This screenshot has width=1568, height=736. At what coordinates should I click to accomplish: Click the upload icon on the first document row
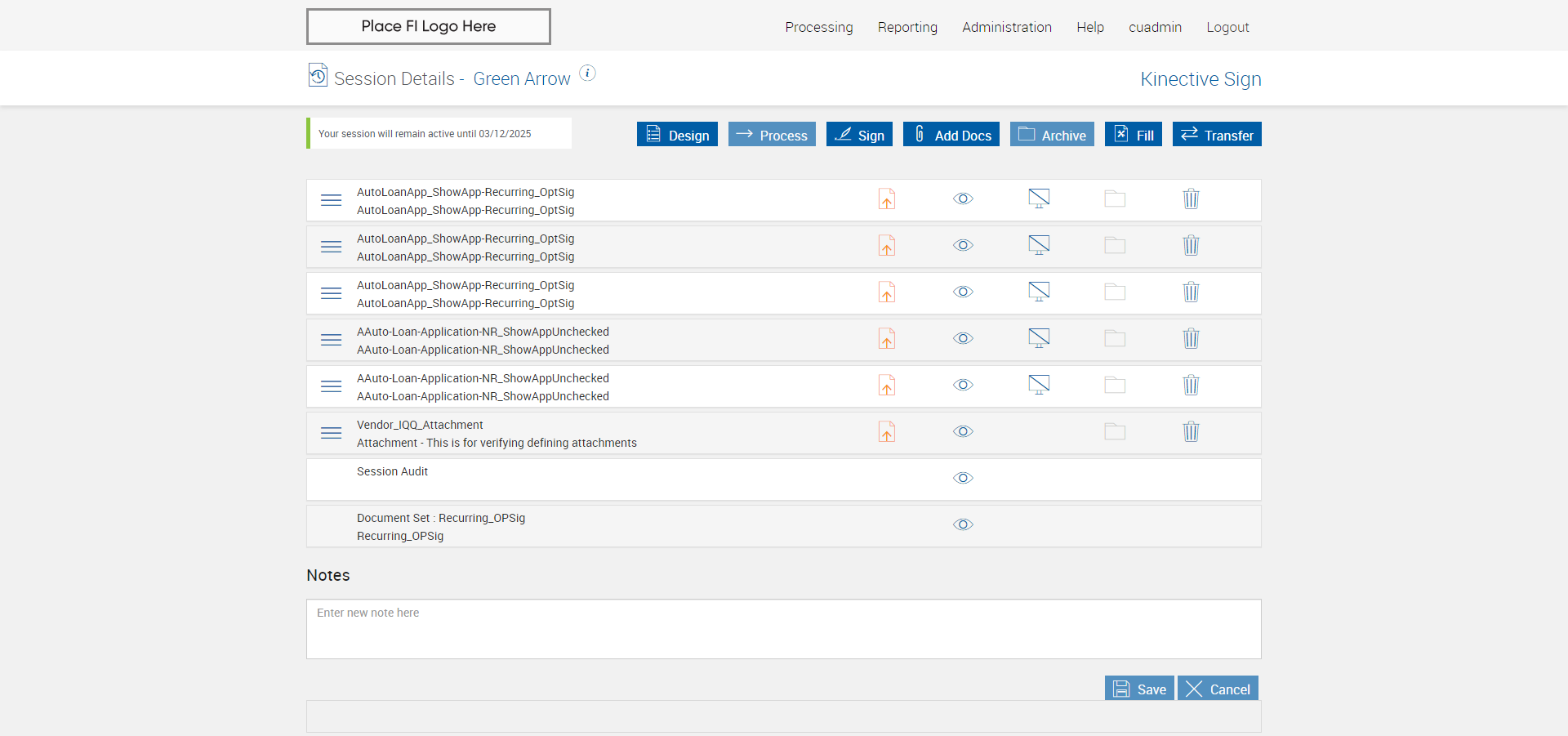(x=886, y=199)
